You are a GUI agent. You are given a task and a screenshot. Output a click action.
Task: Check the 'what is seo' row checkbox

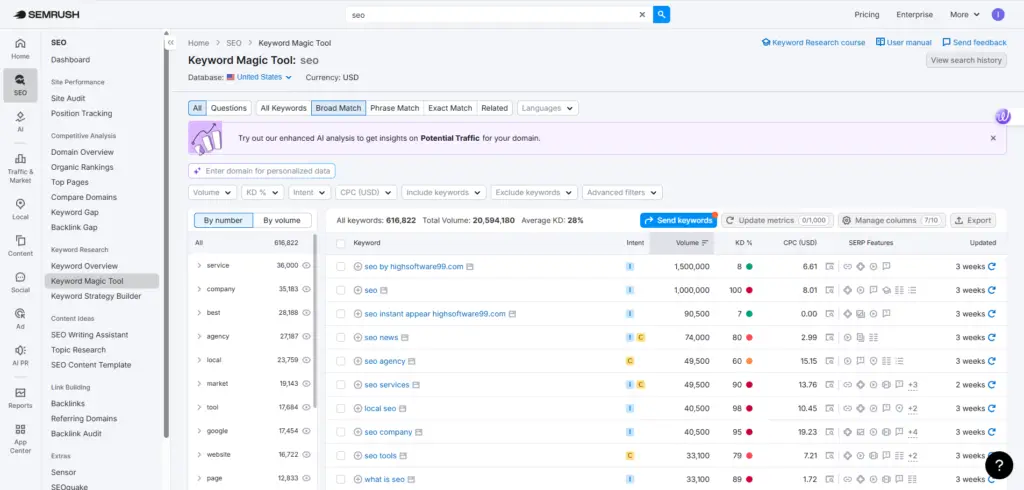(340, 479)
